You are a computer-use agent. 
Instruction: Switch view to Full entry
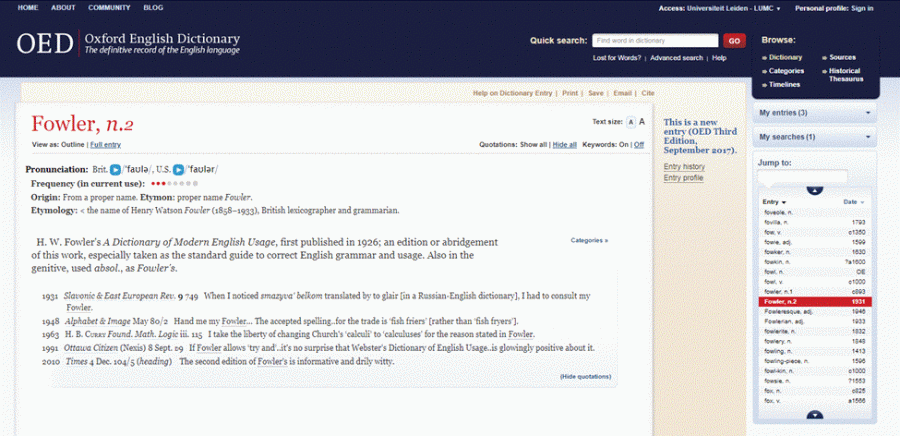pyautogui.click(x=105, y=145)
